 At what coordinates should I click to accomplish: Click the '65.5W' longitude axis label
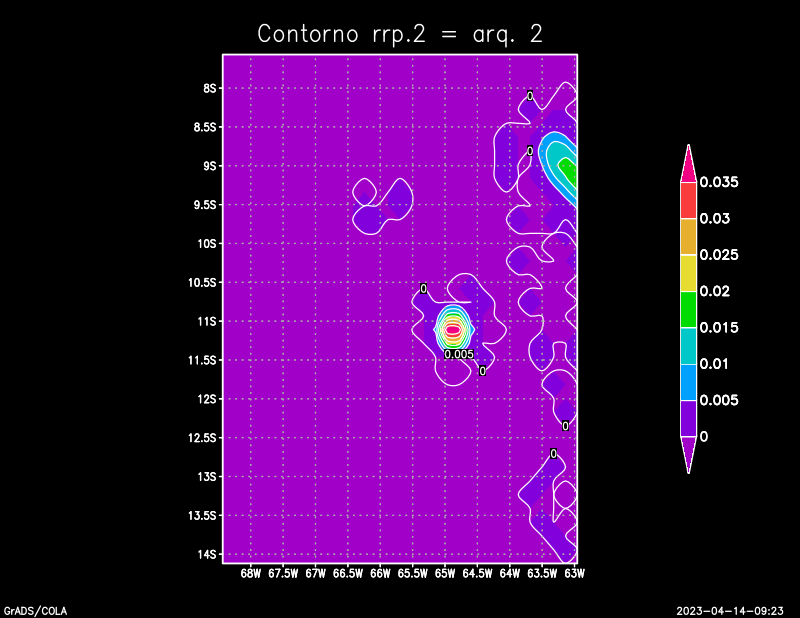tap(413, 574)
